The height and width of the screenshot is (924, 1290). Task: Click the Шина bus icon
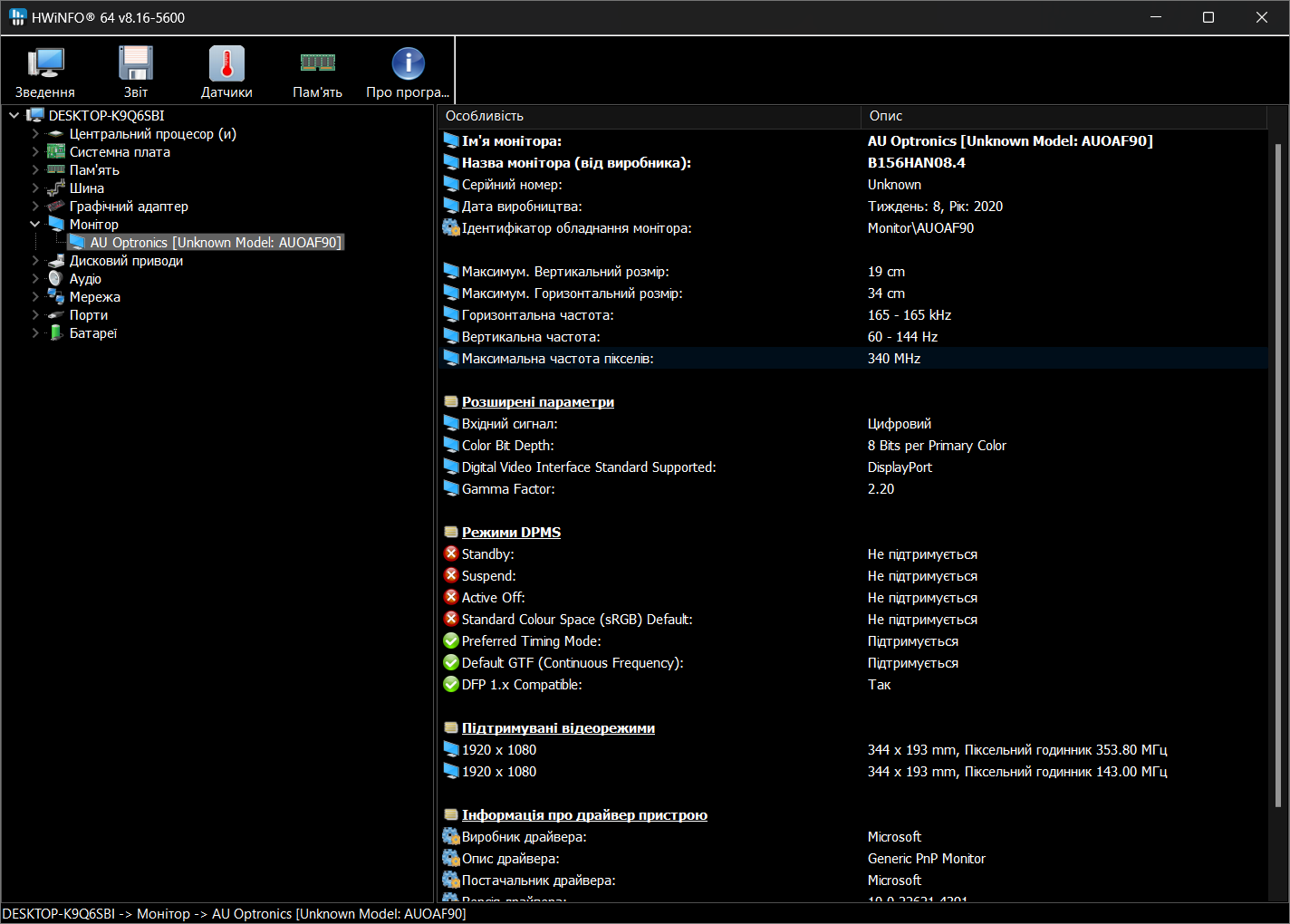[x=56, y=188]
